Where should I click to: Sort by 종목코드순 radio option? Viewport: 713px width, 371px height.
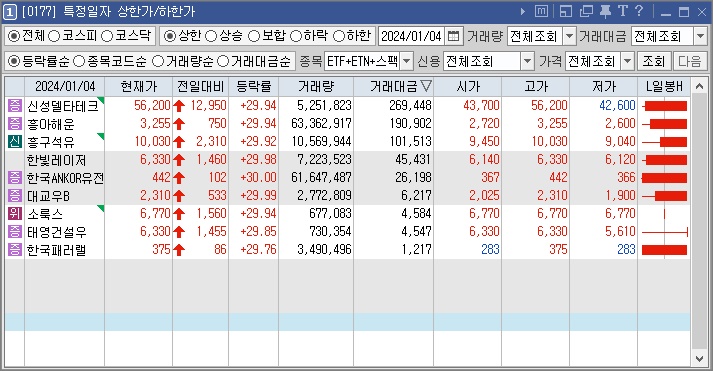coord(79,61)
